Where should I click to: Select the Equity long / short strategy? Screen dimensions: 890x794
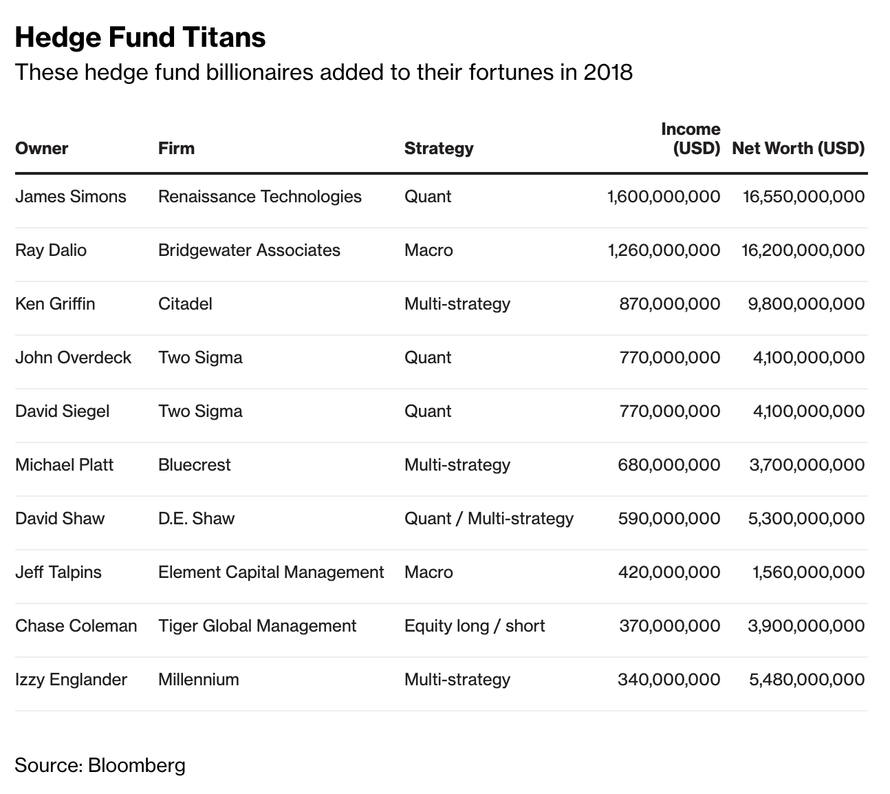475,626
